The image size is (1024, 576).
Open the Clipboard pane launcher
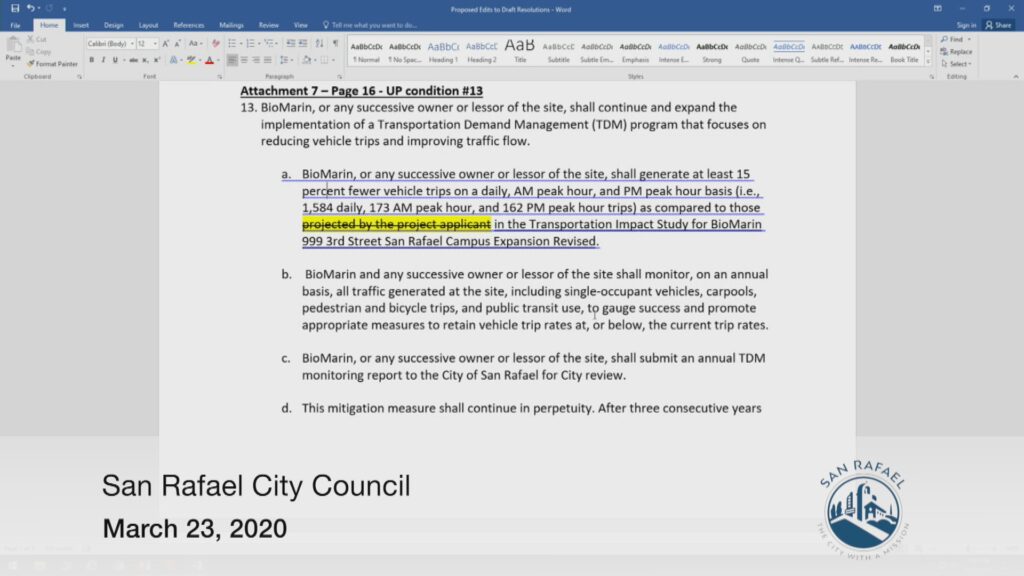[80, 77]
